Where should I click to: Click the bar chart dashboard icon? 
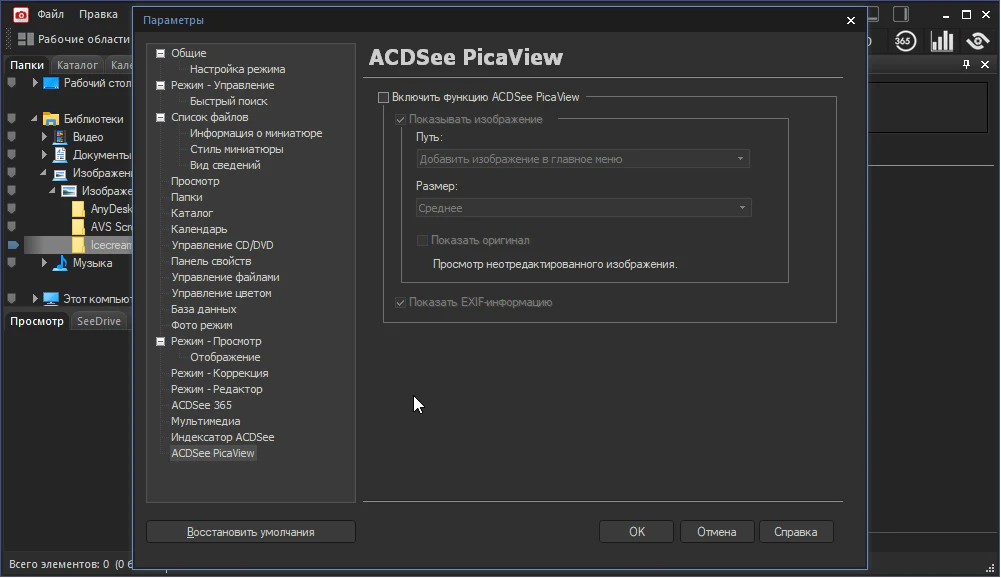point(942,41)
